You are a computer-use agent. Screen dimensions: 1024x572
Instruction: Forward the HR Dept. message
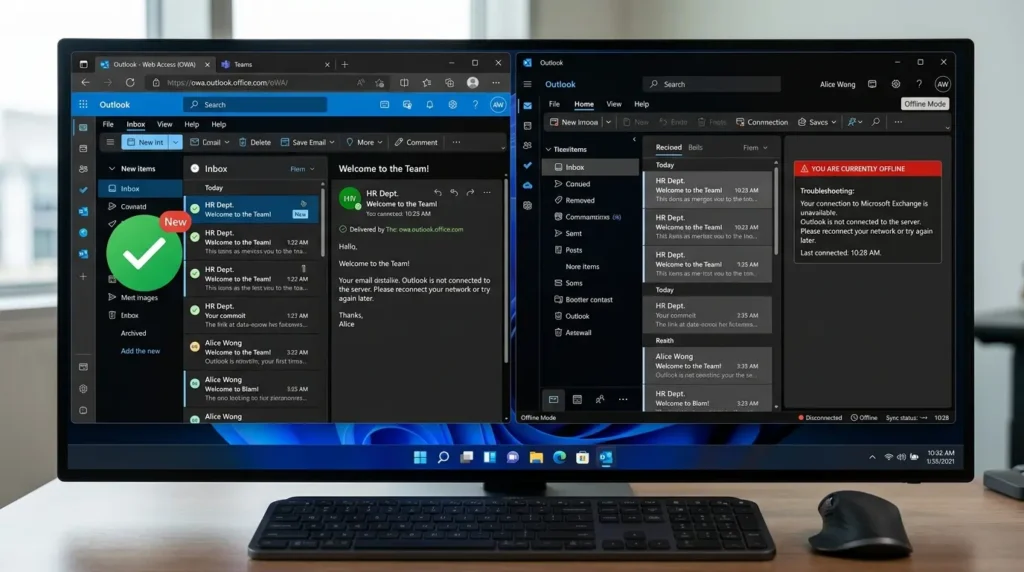click(470, 193)
